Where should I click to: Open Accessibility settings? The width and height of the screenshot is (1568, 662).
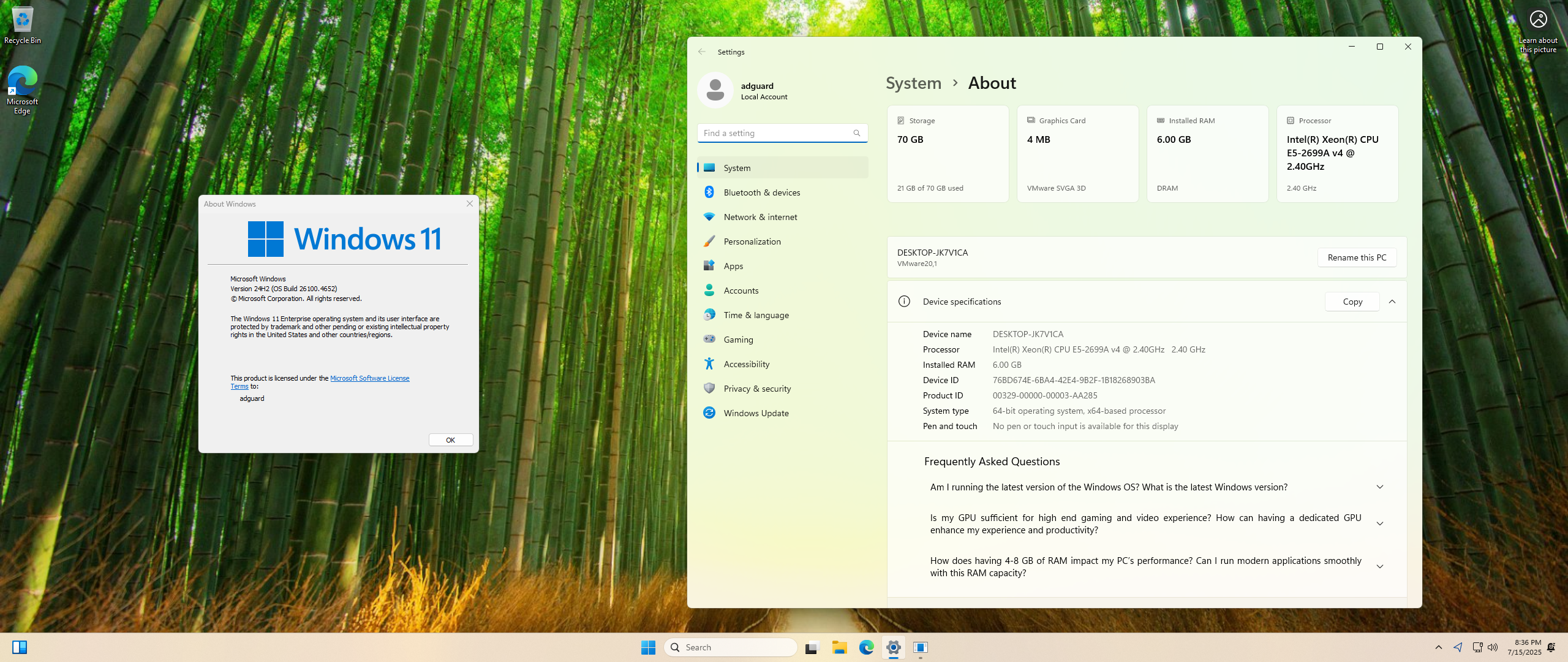[x=783, y=364]
